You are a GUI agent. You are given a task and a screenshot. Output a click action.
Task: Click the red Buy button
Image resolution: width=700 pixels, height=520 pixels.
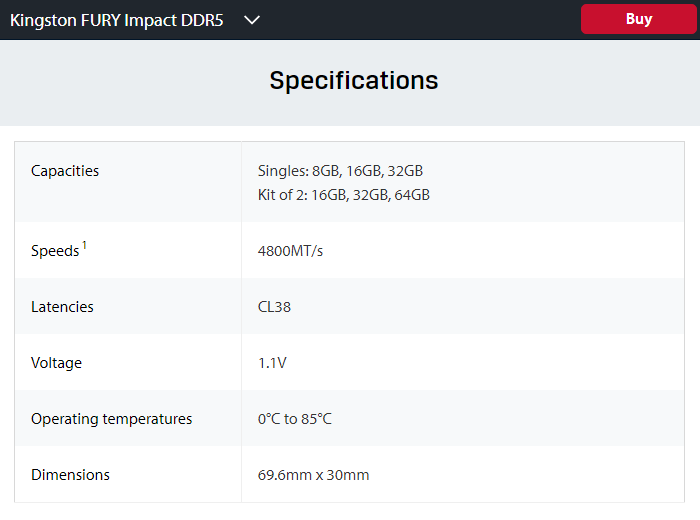pos(638,19)
